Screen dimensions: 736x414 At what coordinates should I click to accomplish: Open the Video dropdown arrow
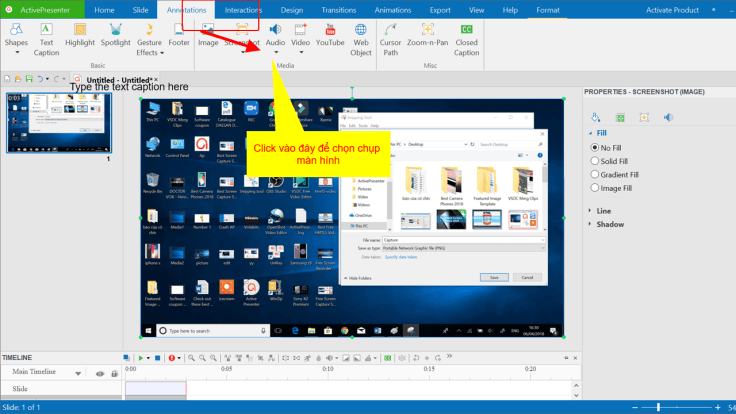[x=301, y=53]
